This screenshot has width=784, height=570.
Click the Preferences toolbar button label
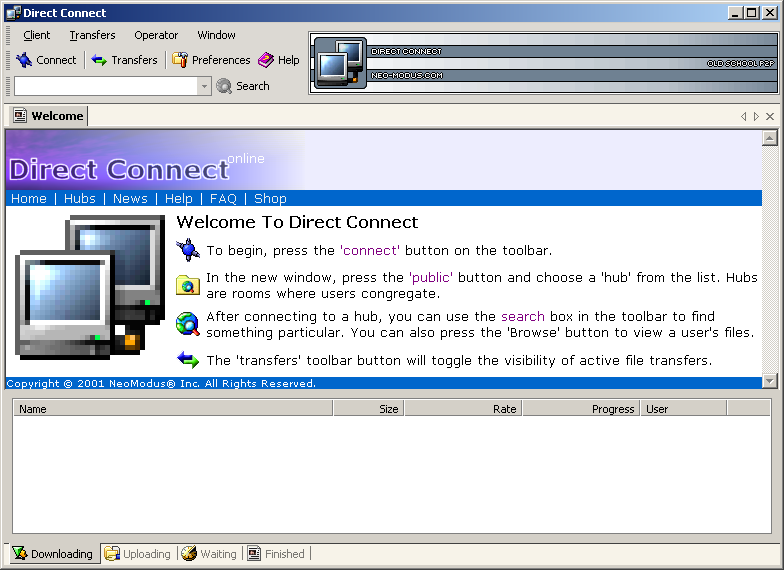pos(221,60)
